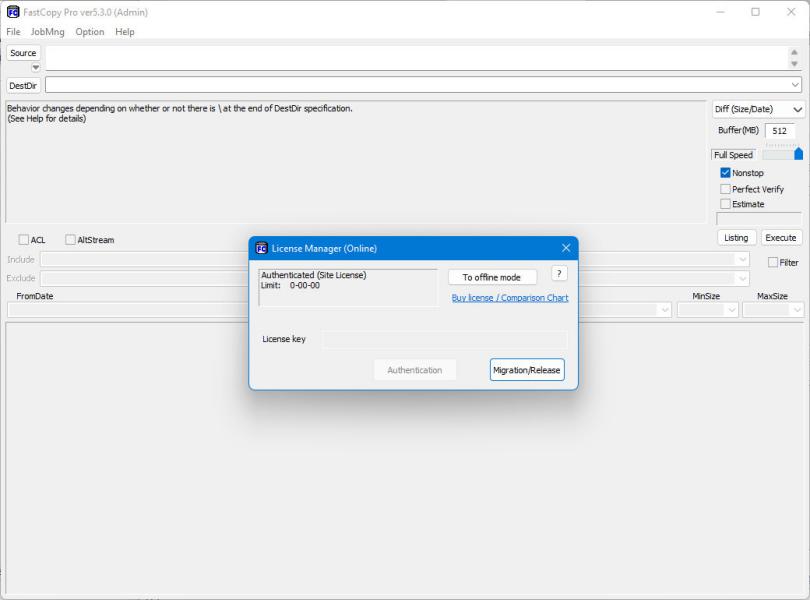This screenshot has height=600, width=810.
Task: Click the DestDir button
Action: click(23, 86)
